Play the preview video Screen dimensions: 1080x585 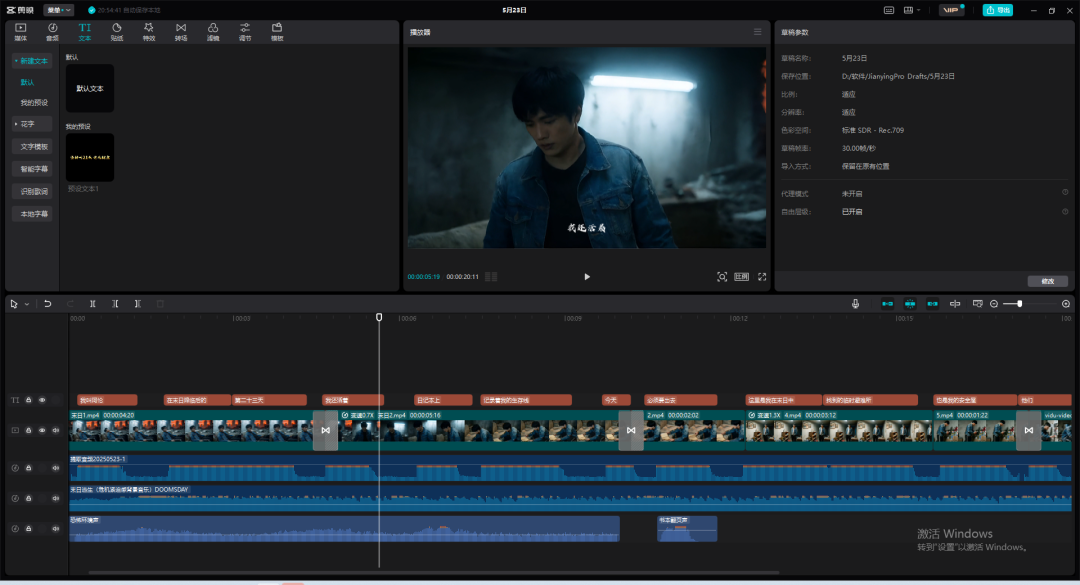coord(587,277)
